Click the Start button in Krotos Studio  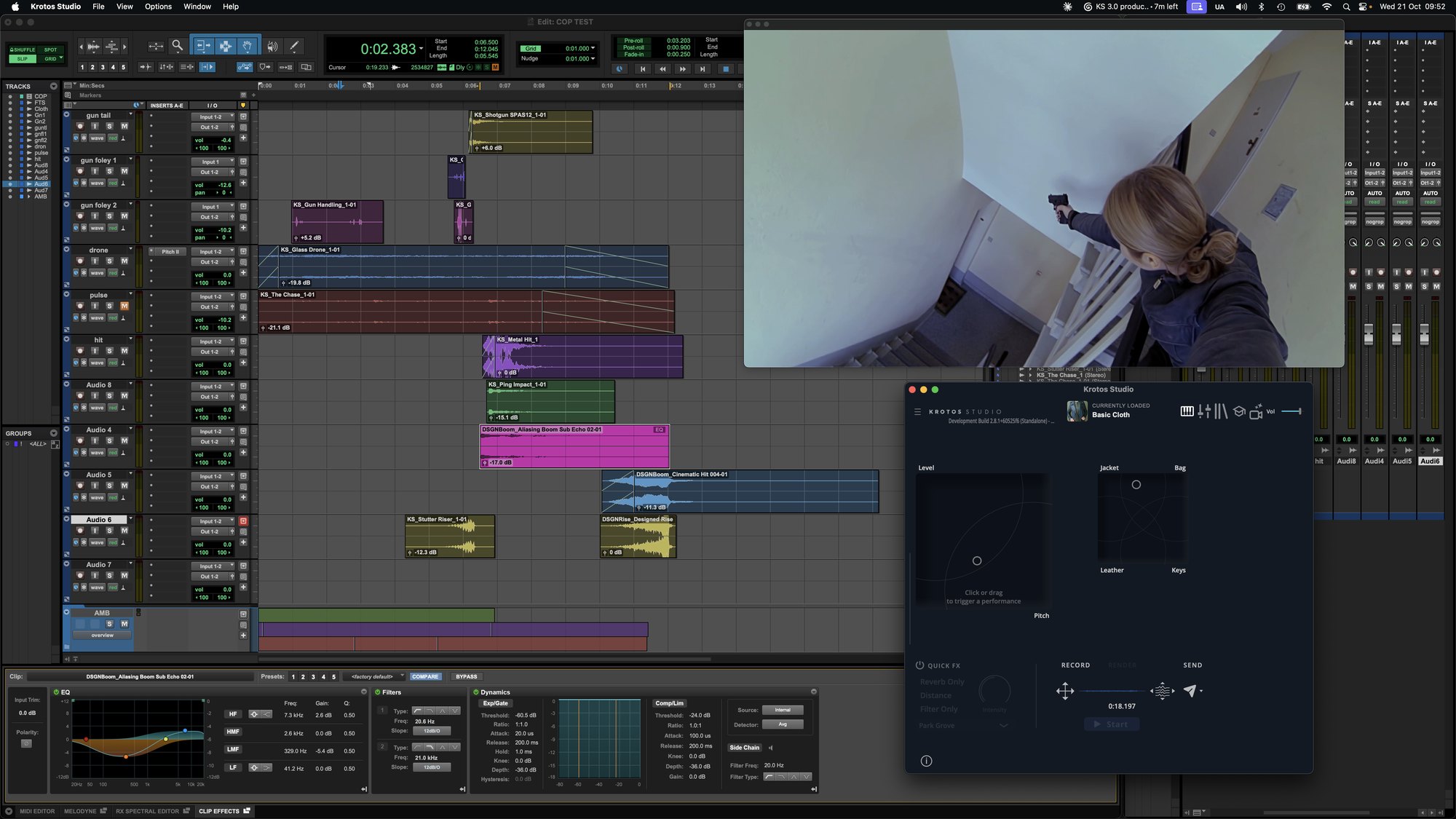[1112, 724]
